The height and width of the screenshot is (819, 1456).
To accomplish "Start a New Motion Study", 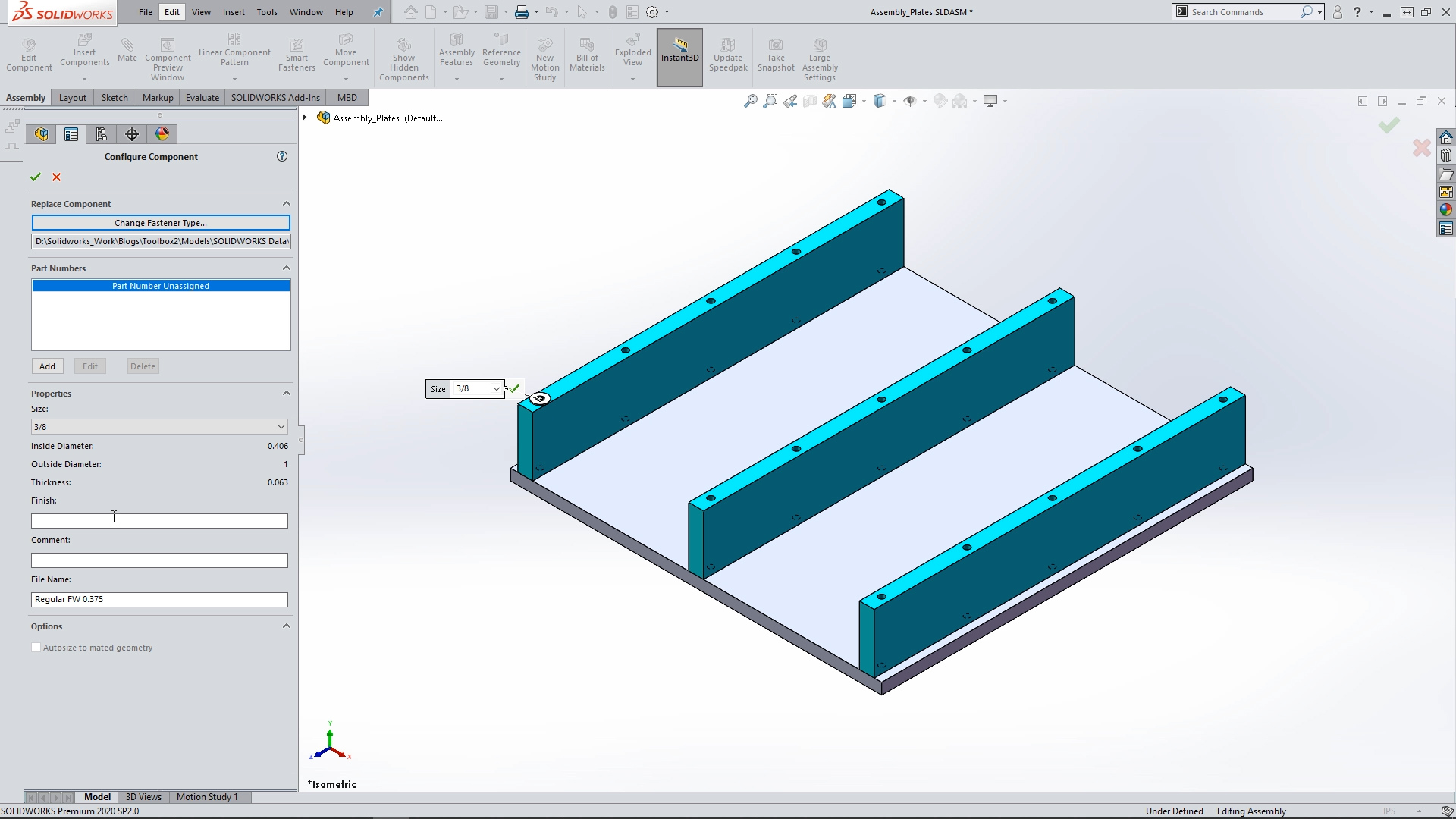I will click(x=544, y=58).
